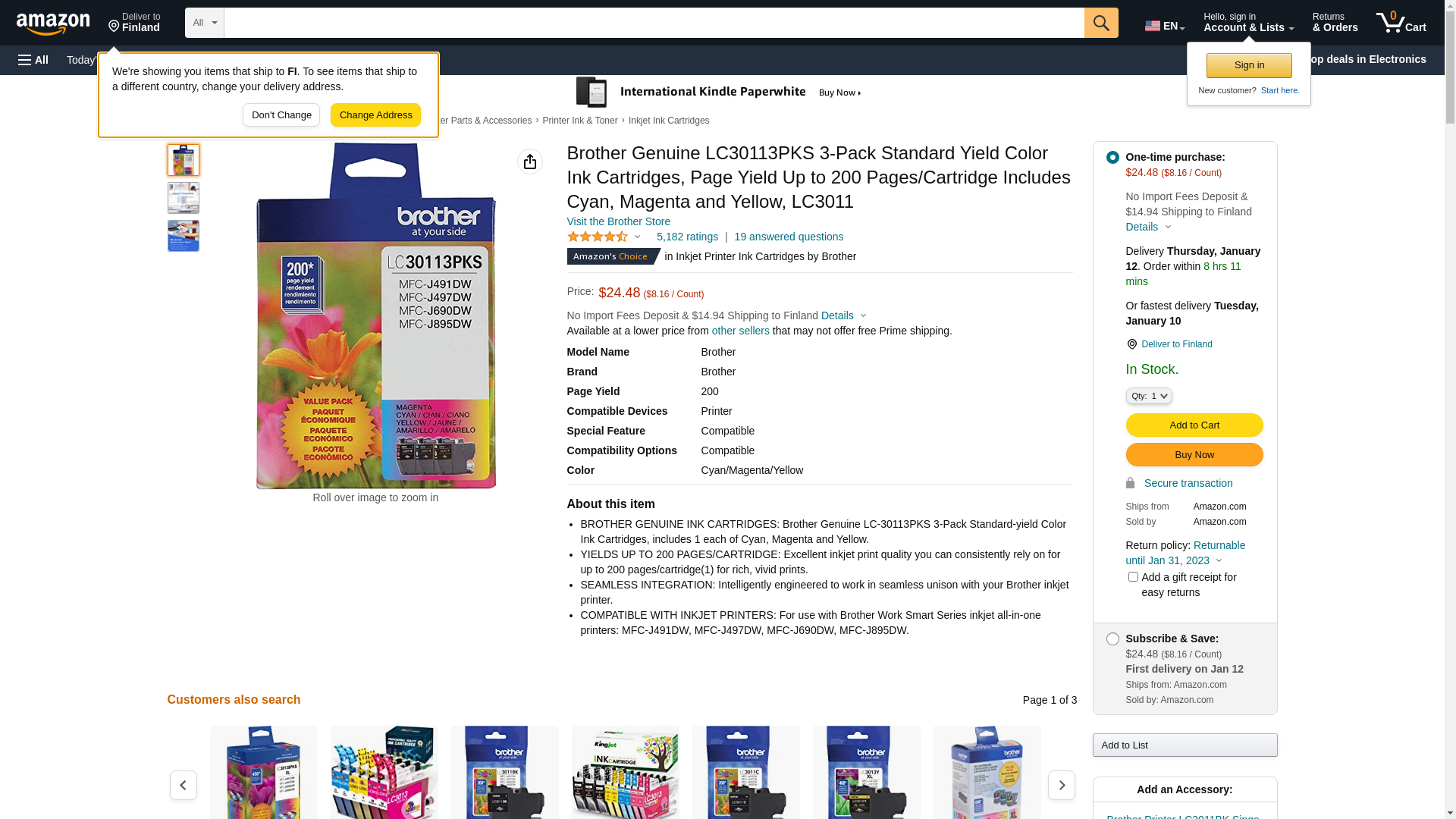This screenshot has height=819, width=1456.
Task: Open the All hamburger menu
Action: (x=33, y=60)
